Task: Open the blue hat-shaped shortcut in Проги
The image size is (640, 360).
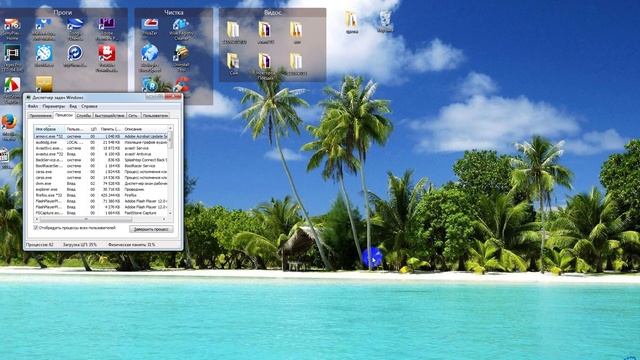Action: (75, 24)
